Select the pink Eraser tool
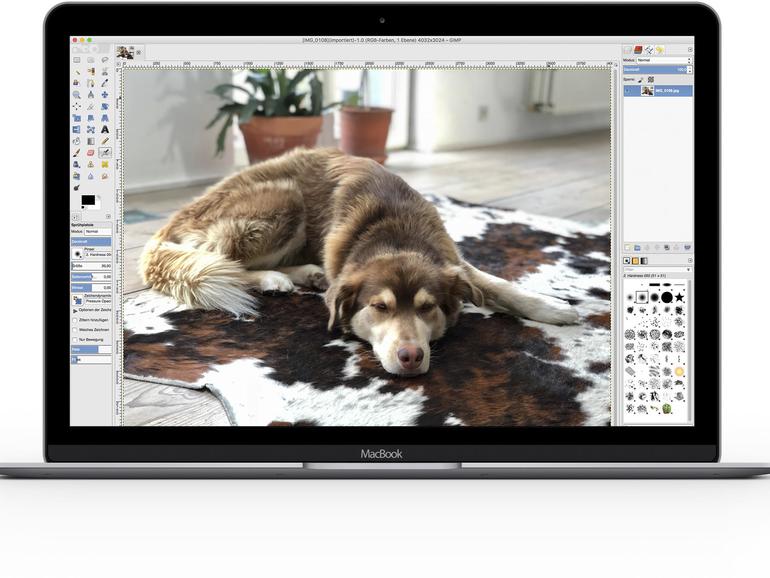The height and width of the screenshot is (578, 770). [91, 153]
